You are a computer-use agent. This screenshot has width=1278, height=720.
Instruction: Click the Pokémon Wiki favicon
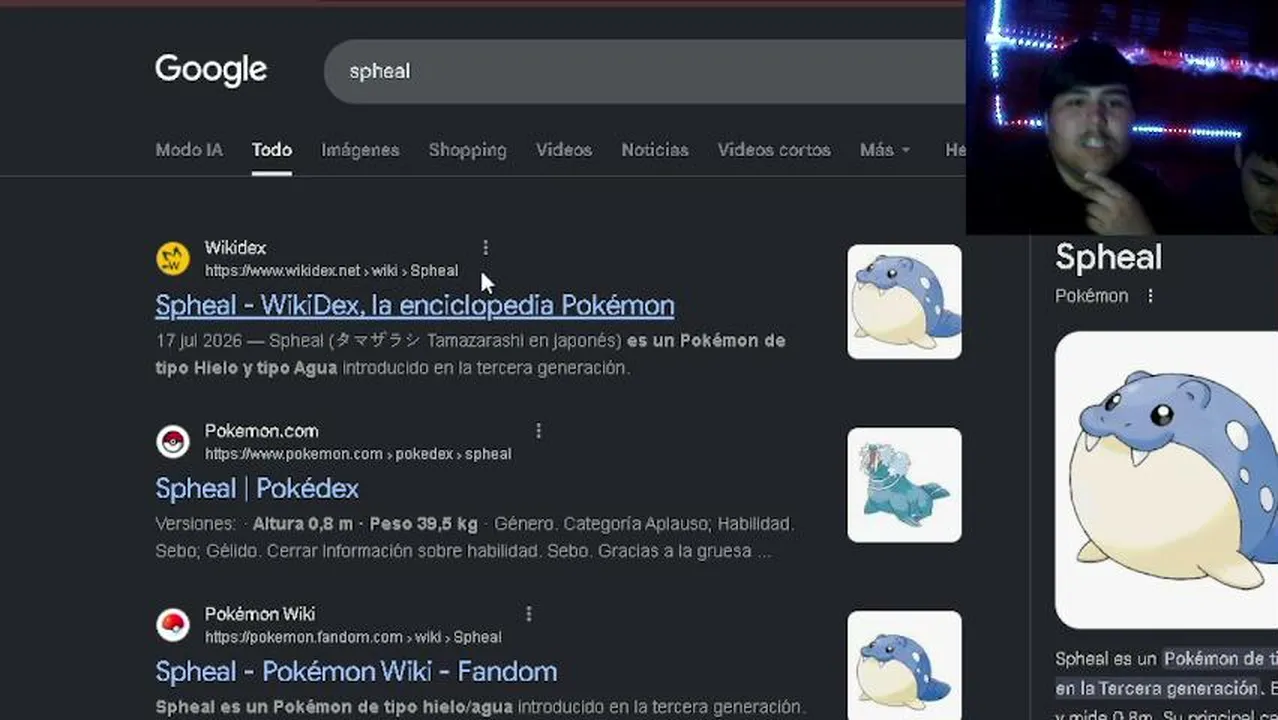tap(173, 625)
